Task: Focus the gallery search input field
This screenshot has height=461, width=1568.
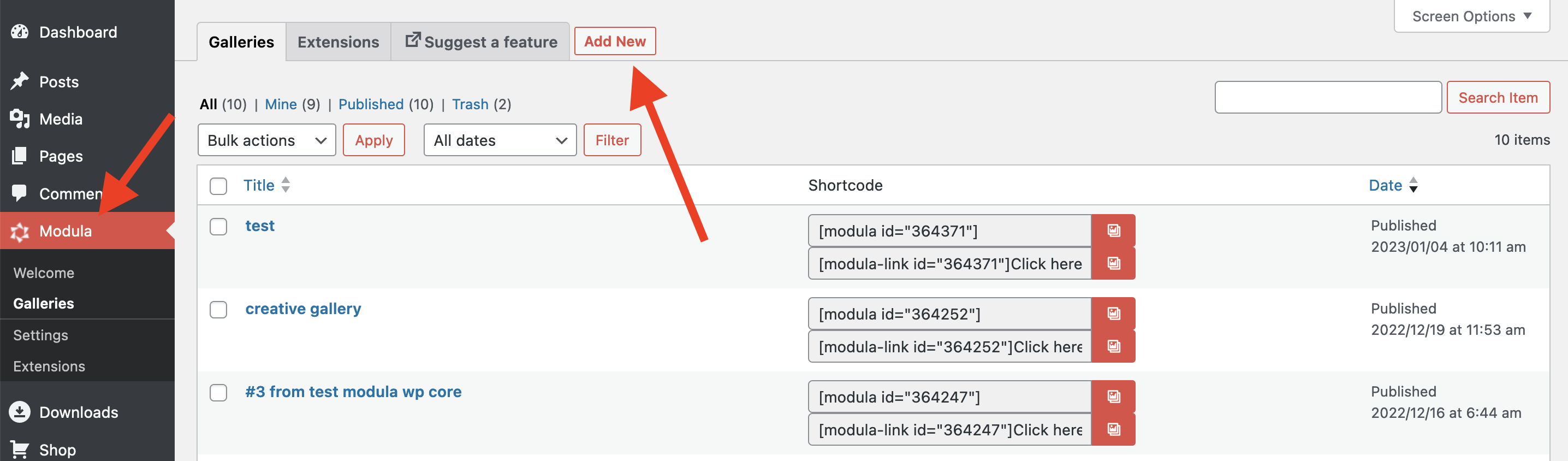Action: tap(1328, 97)
